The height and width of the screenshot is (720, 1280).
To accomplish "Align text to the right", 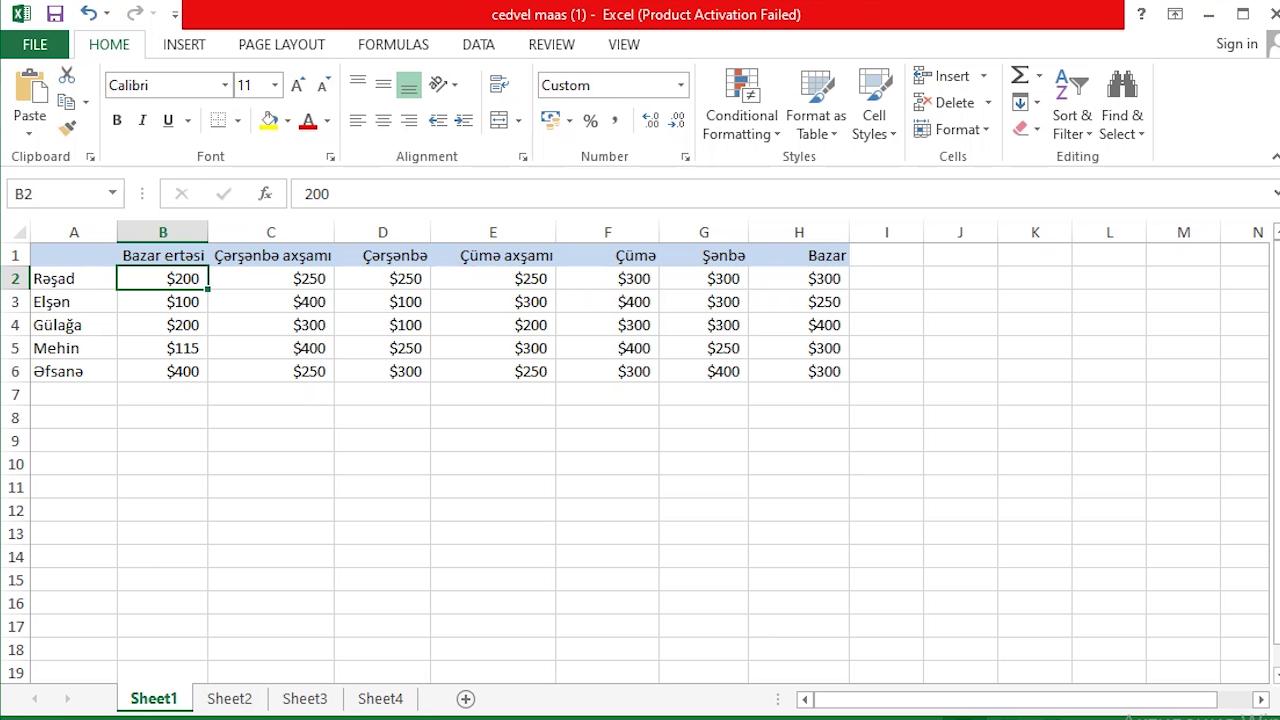I will click(x=409, y=120).
